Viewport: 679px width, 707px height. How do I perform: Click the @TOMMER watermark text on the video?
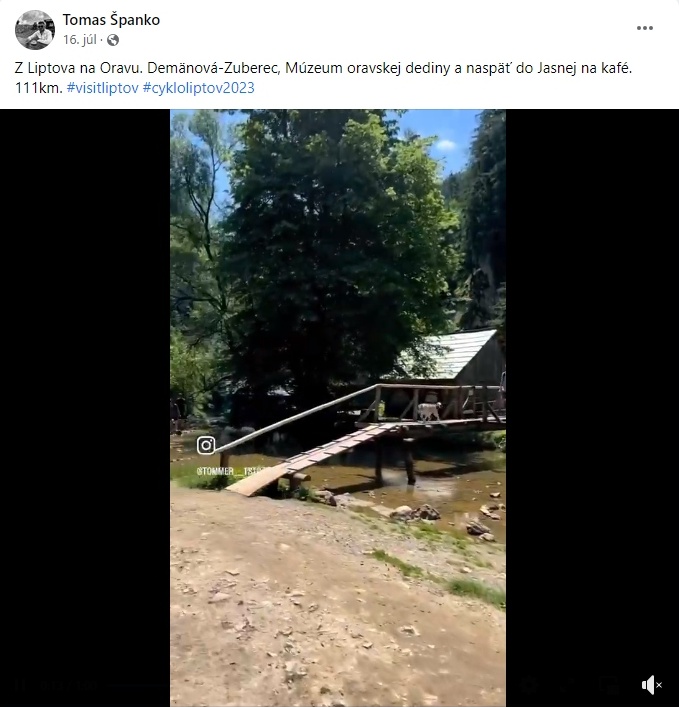click(230, 472)
